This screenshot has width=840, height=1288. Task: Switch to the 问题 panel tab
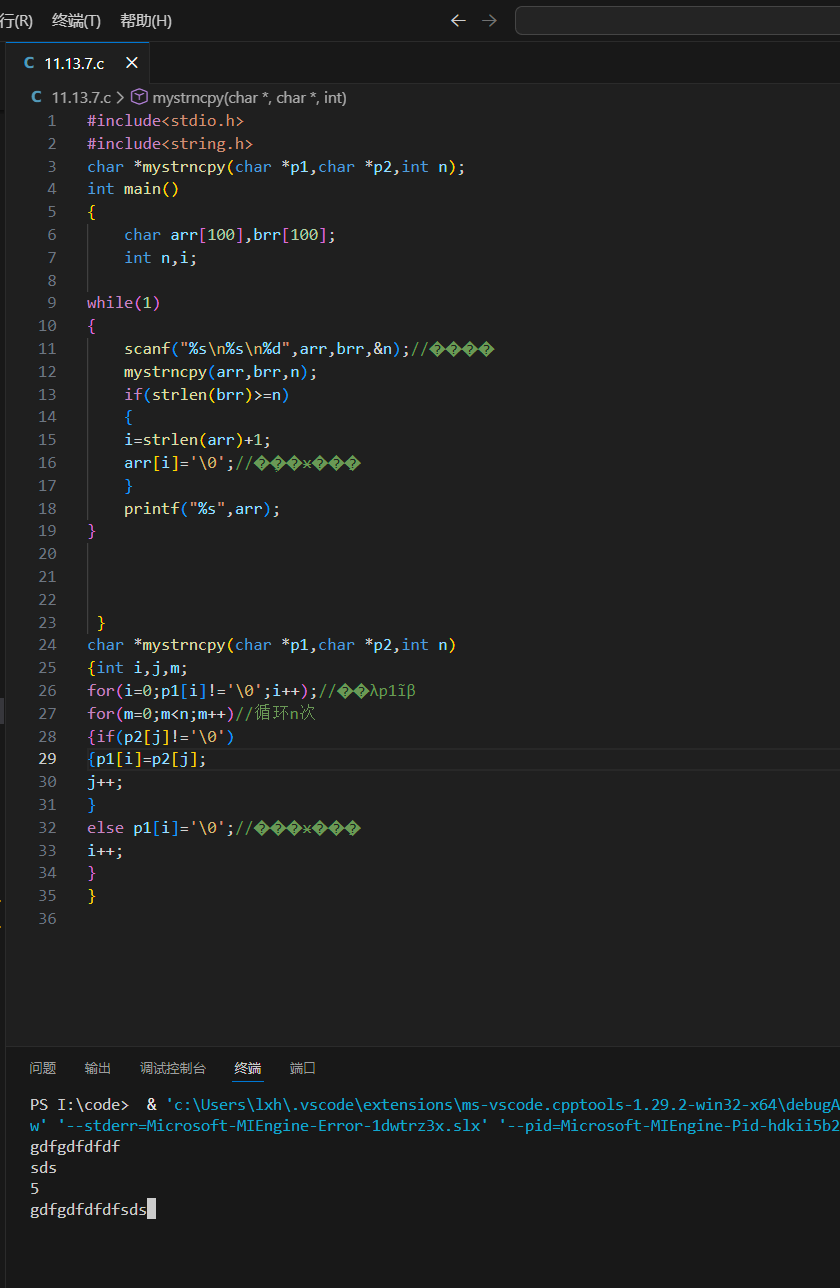tap(43, 1068)
